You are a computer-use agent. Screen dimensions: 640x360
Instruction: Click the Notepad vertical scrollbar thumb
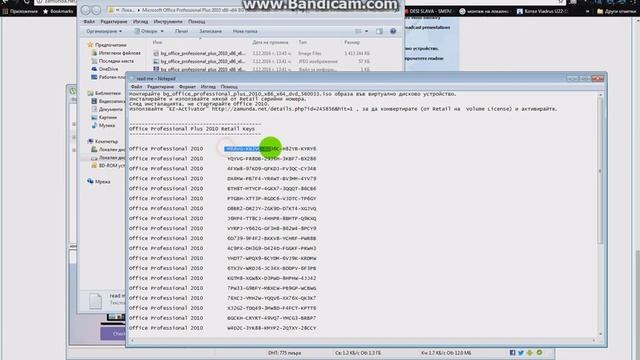600,171
